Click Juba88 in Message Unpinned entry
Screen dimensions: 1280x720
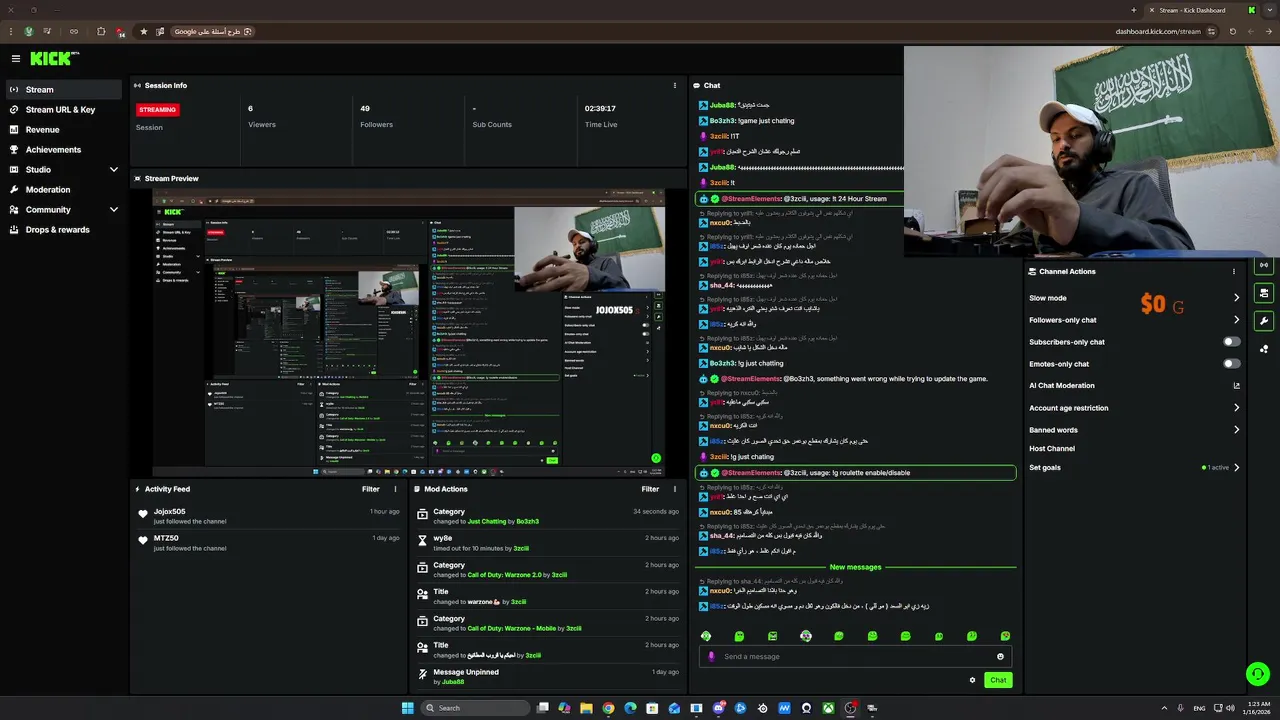pos(453,682)
